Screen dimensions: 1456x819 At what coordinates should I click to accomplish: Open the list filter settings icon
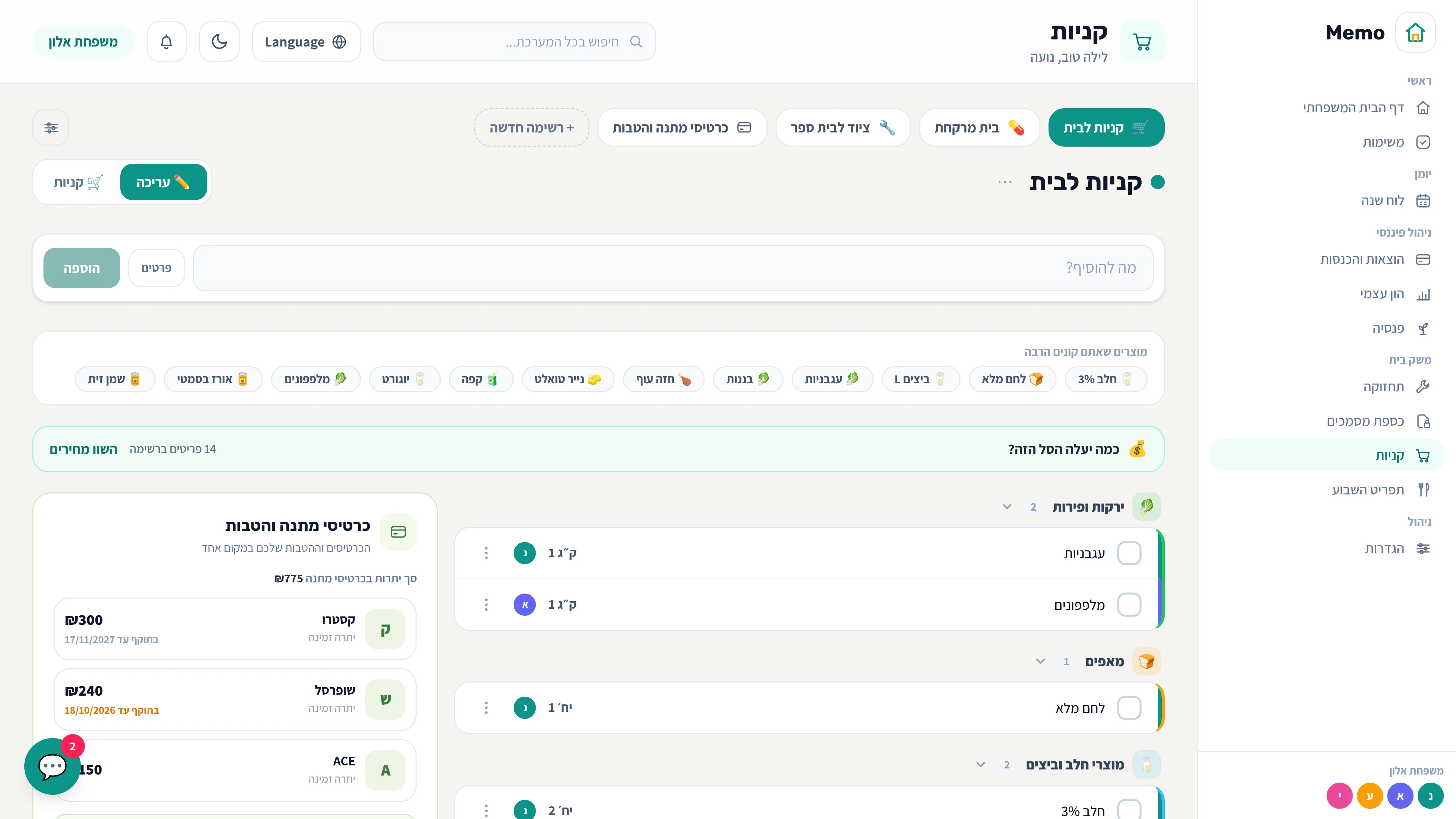51,128
